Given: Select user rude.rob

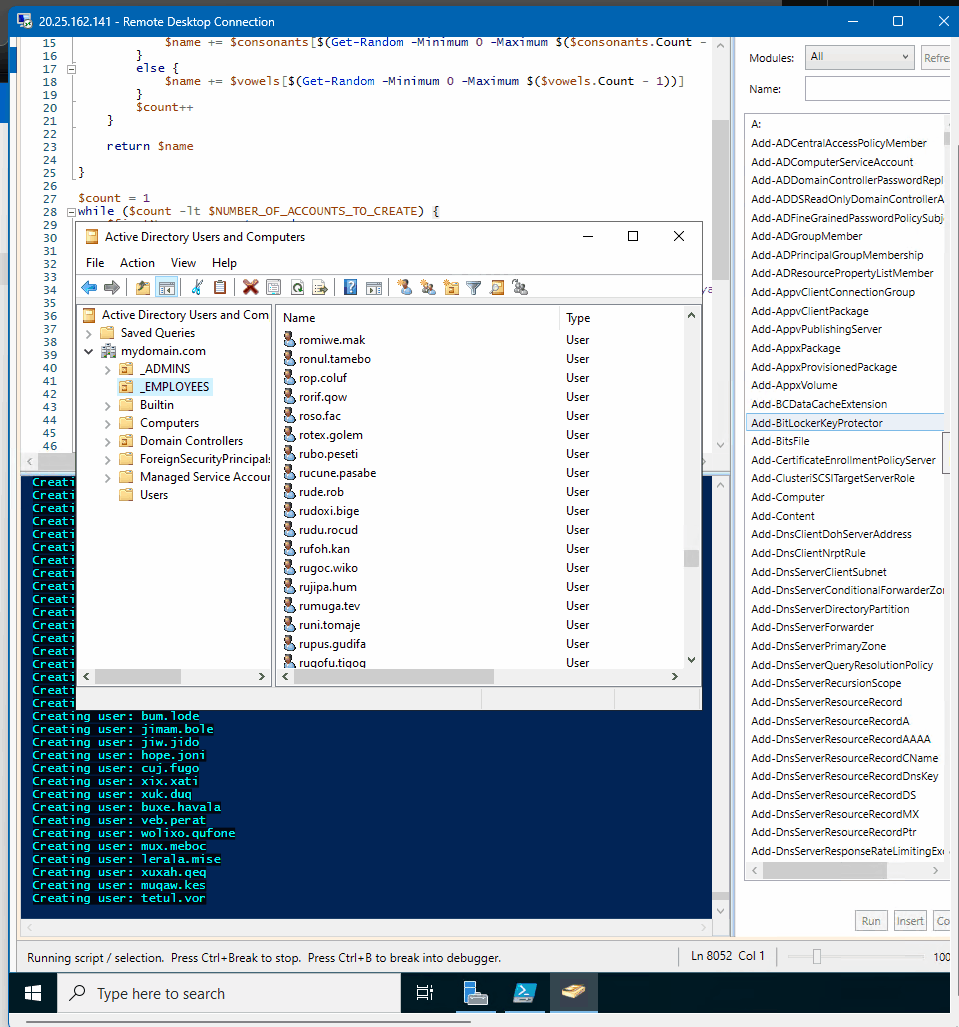Looking at the screenshot, I should 321,492.
